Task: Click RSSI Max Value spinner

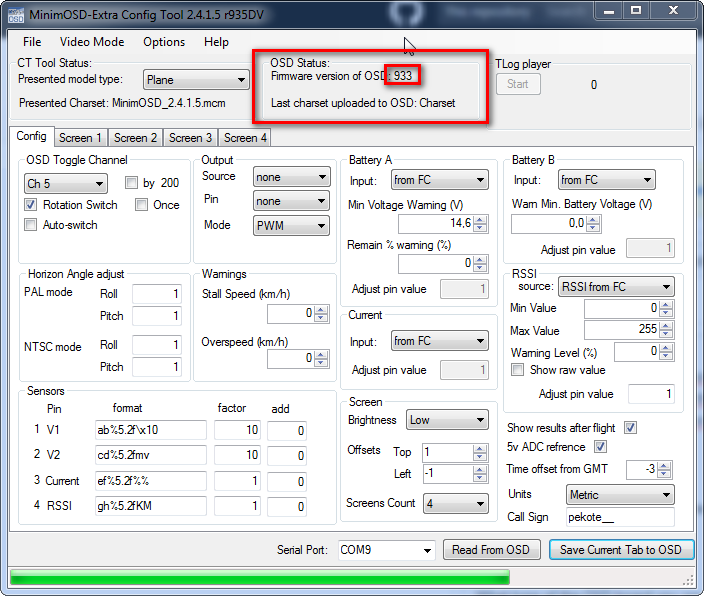Action: [666, 330]
